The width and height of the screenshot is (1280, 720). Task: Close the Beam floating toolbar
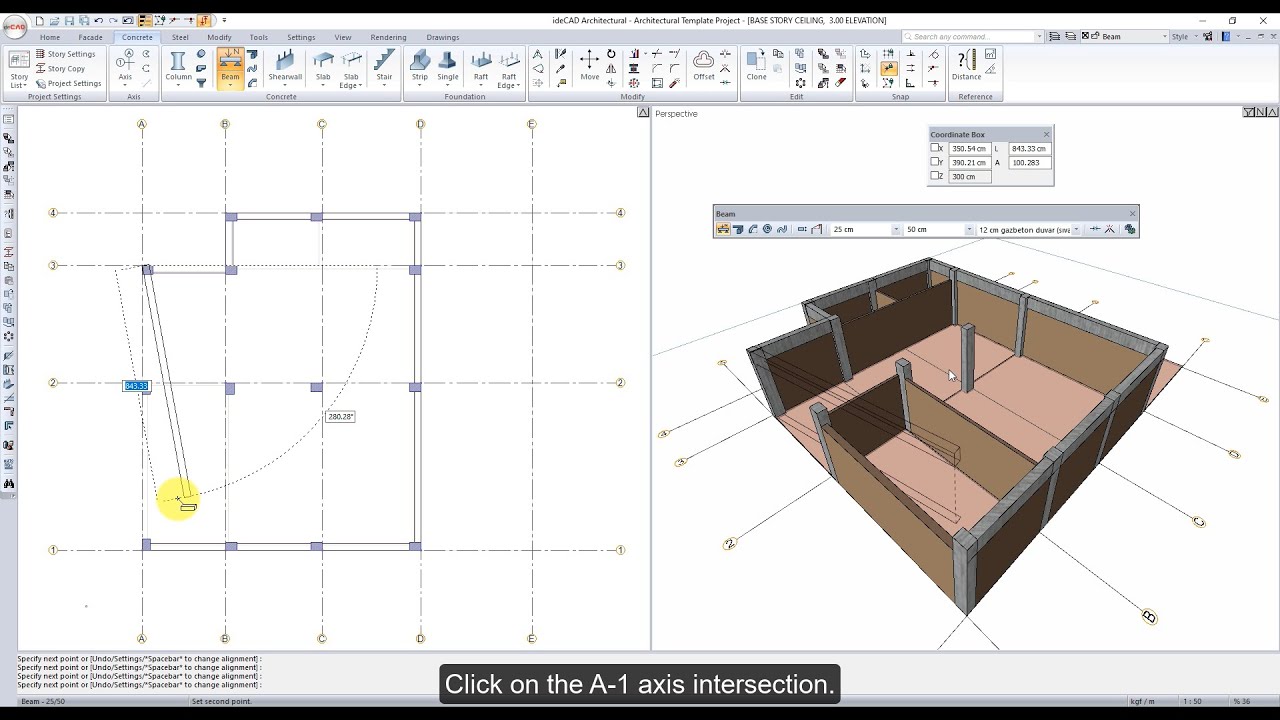[x=1132, y=213]
